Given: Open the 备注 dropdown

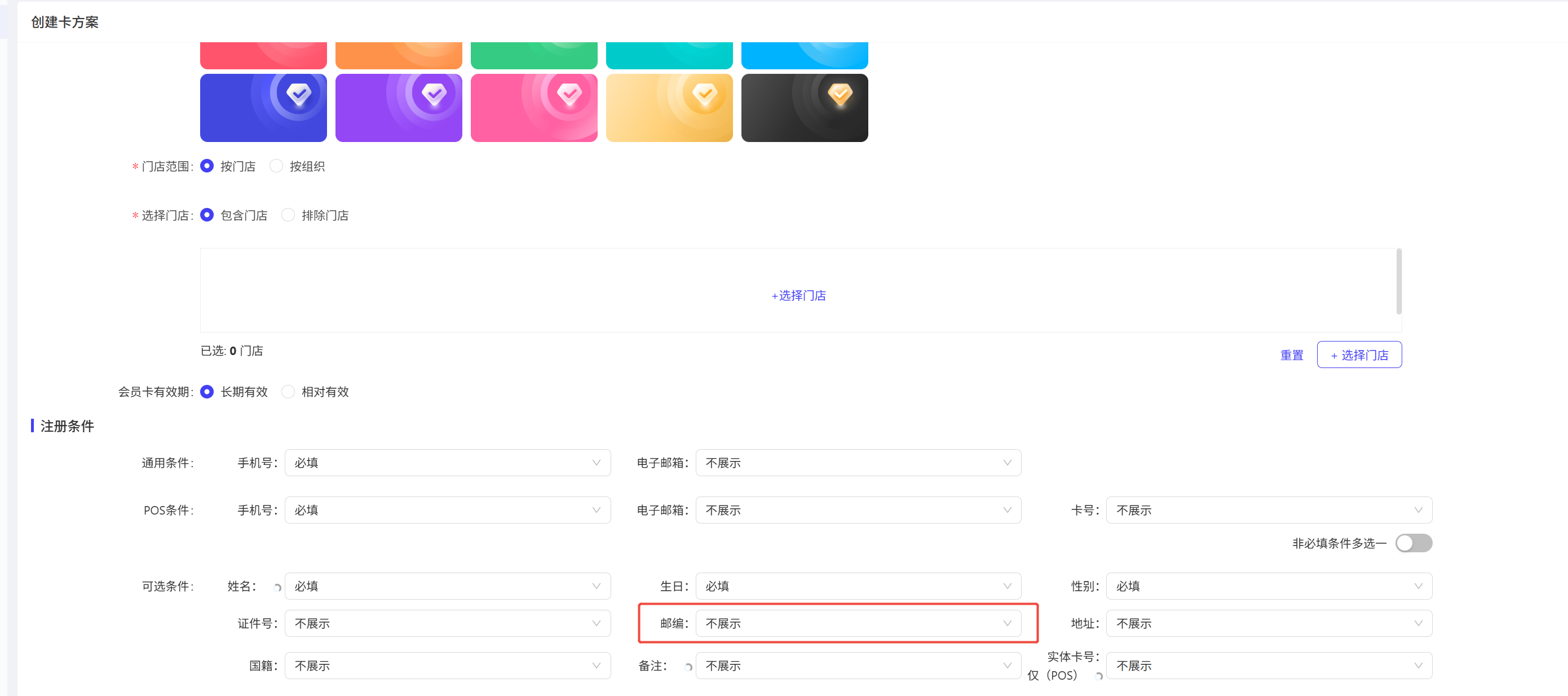Looking at the screenshot, I should tap(858, 666).
